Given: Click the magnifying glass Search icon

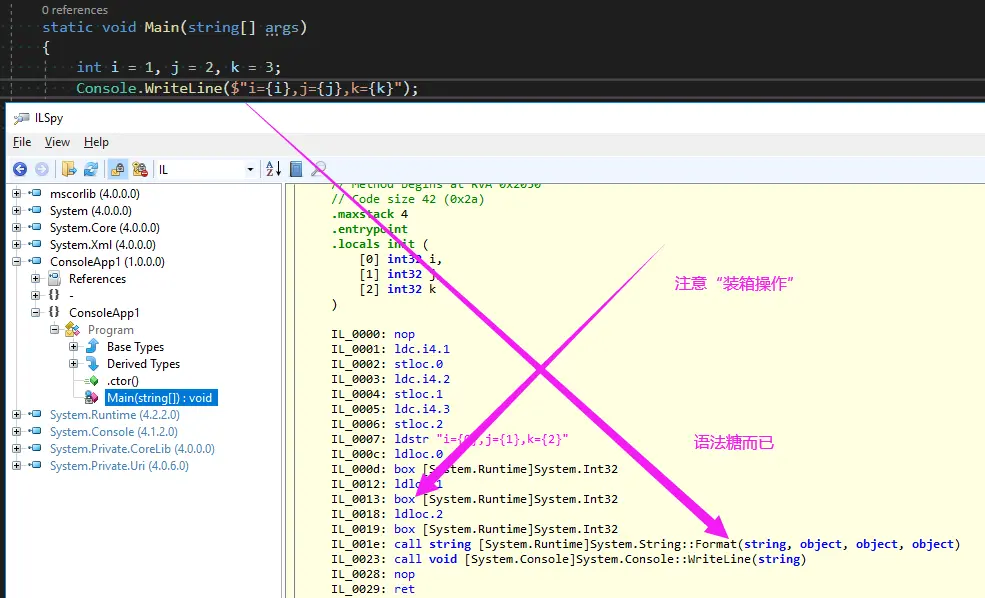Looking at the screenshot, I should point(318,168).
